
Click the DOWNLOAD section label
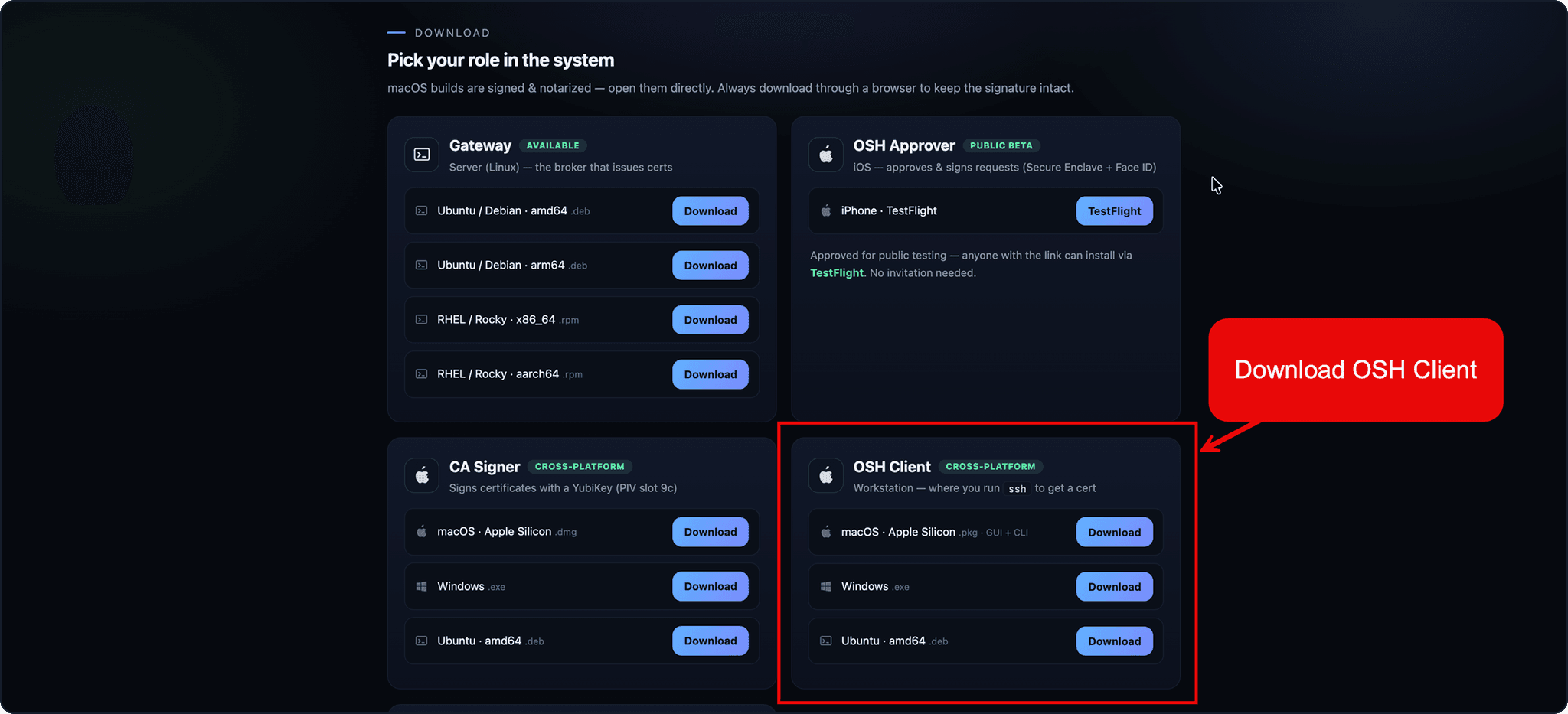click(x=452, y=33)
